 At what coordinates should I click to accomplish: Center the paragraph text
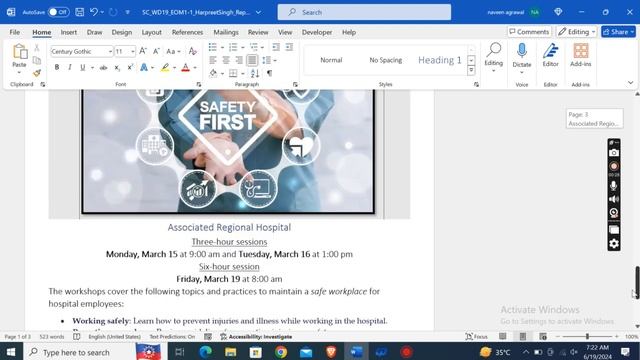click(x=226, y=60)
